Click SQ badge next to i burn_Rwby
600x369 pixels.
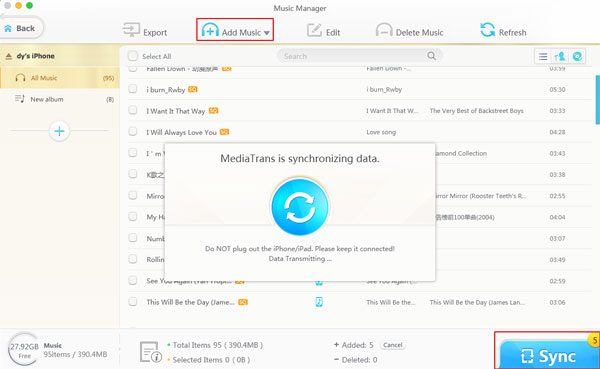coord(193,89)
